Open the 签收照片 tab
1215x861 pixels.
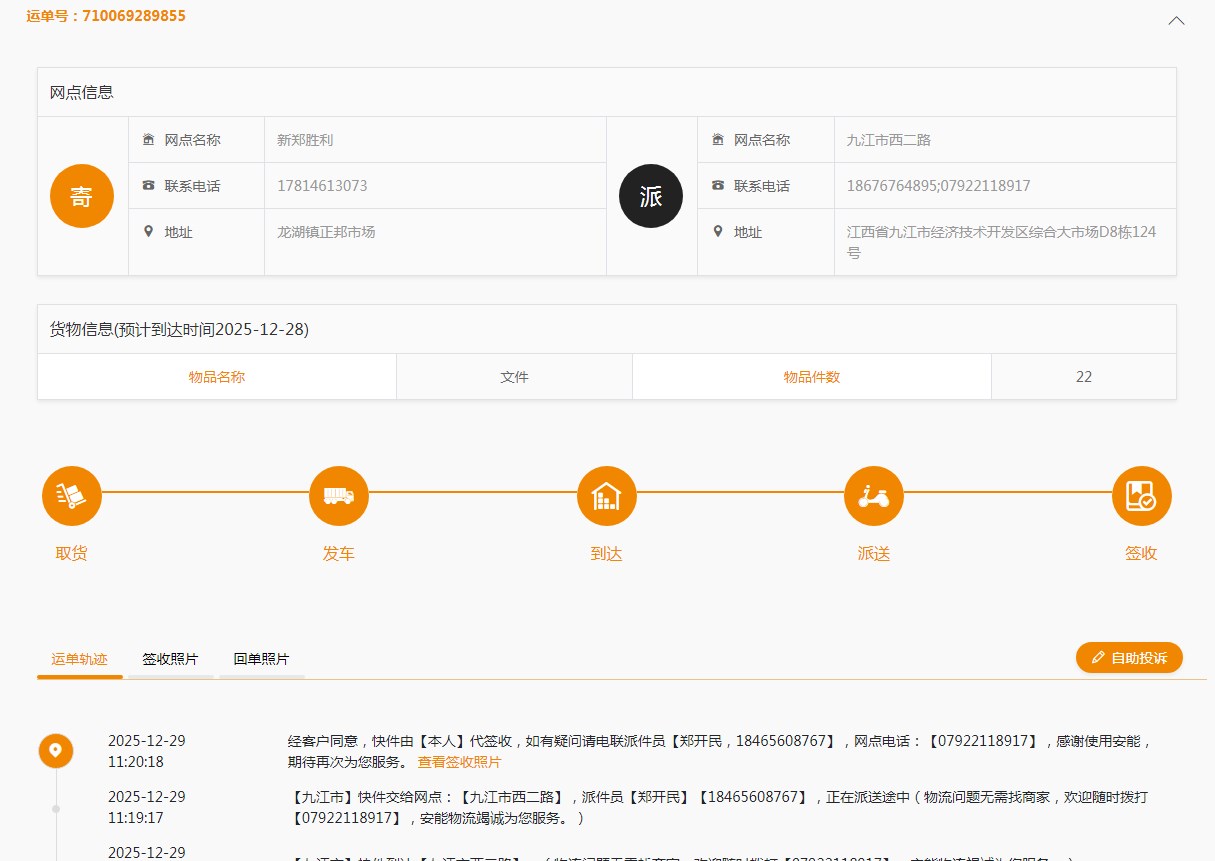170,659
